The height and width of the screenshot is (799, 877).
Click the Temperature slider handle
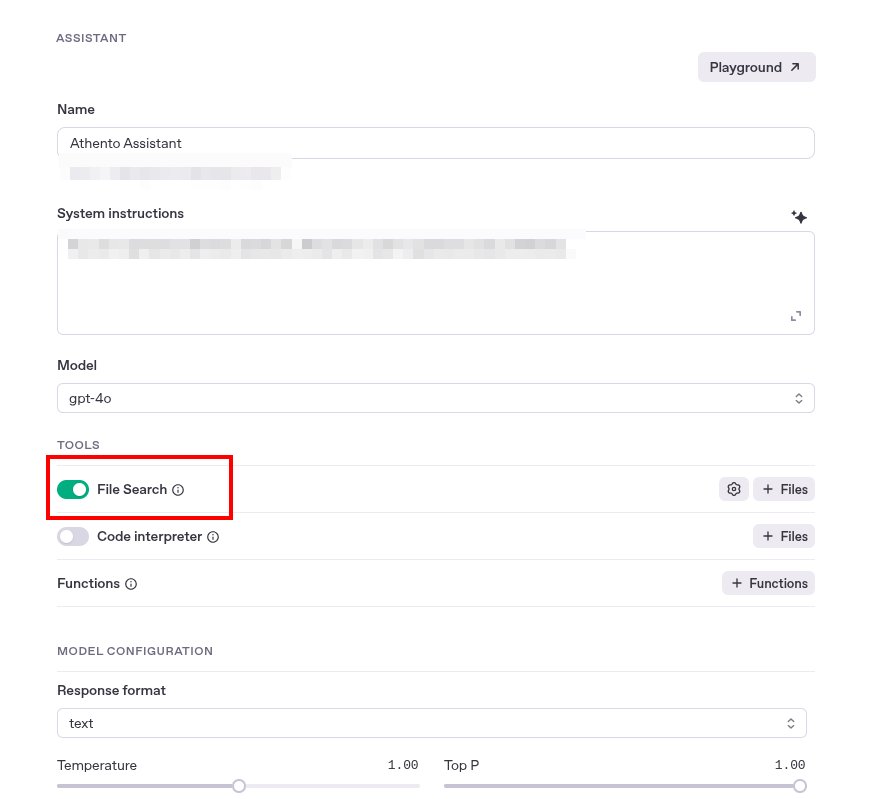click(x=239, y=786)
